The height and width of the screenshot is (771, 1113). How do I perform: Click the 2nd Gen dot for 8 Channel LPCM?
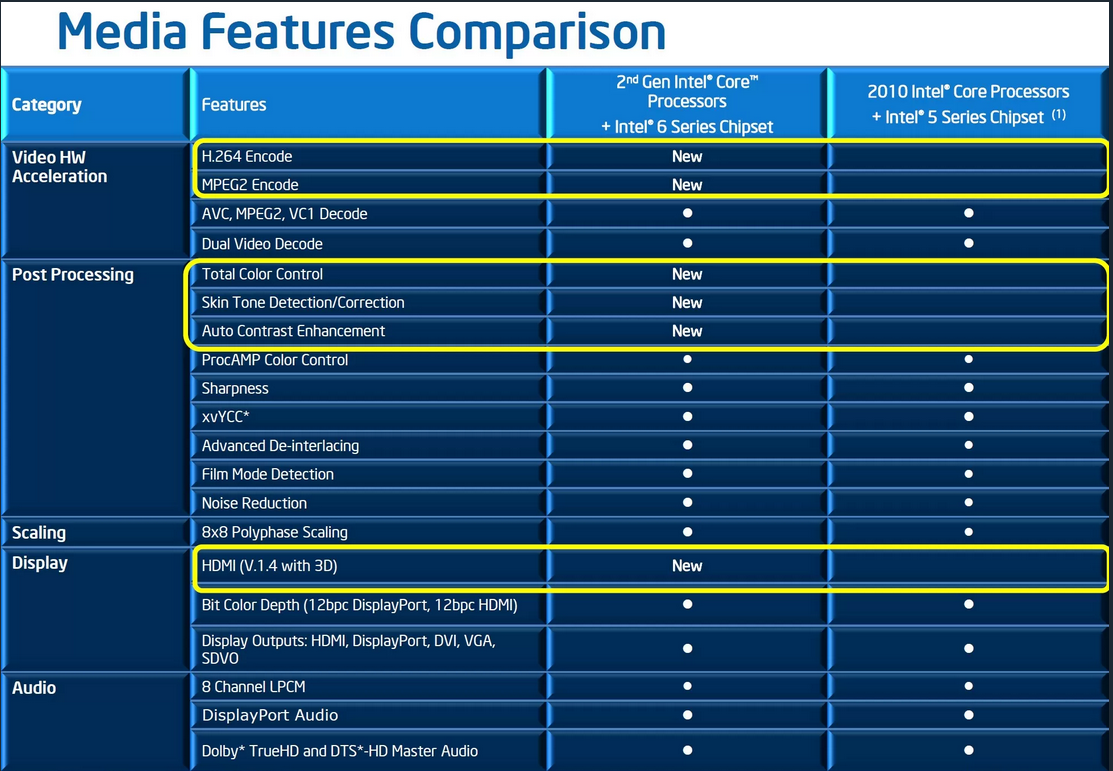687,686
